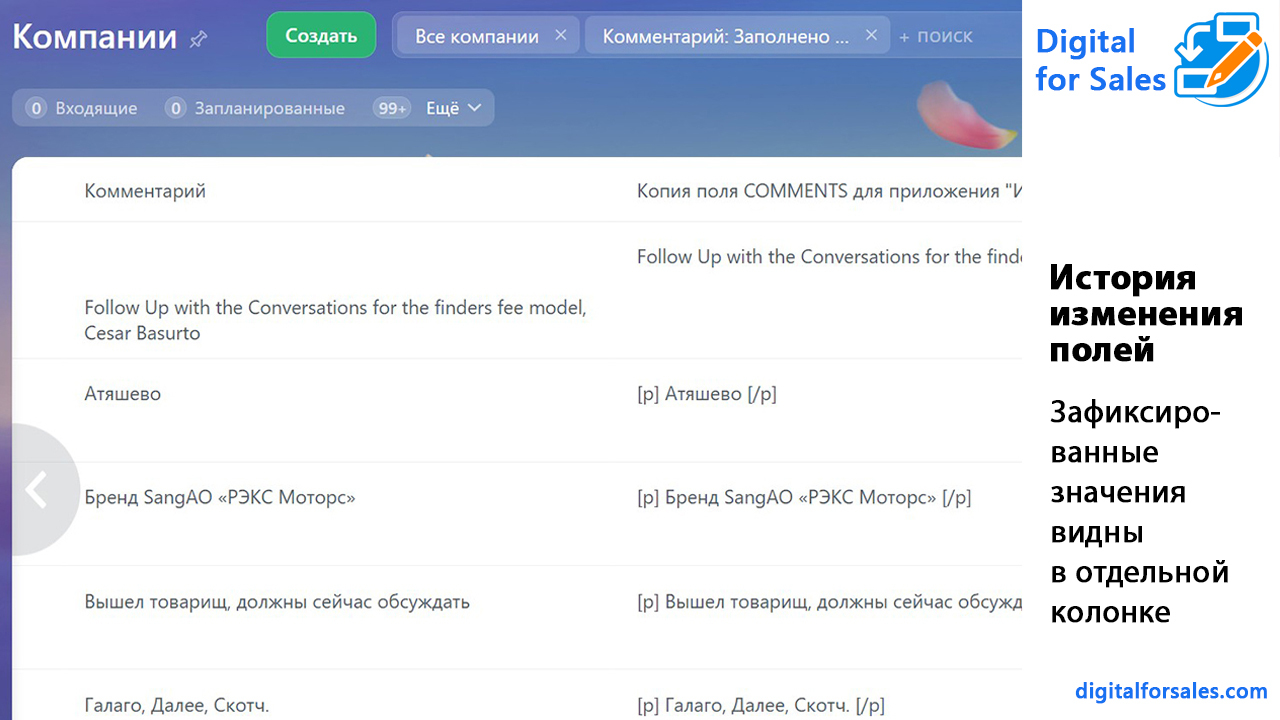Screen dimensions: 1280x720
Task: Open the 99+ counter badge
Action: [392, 108]
